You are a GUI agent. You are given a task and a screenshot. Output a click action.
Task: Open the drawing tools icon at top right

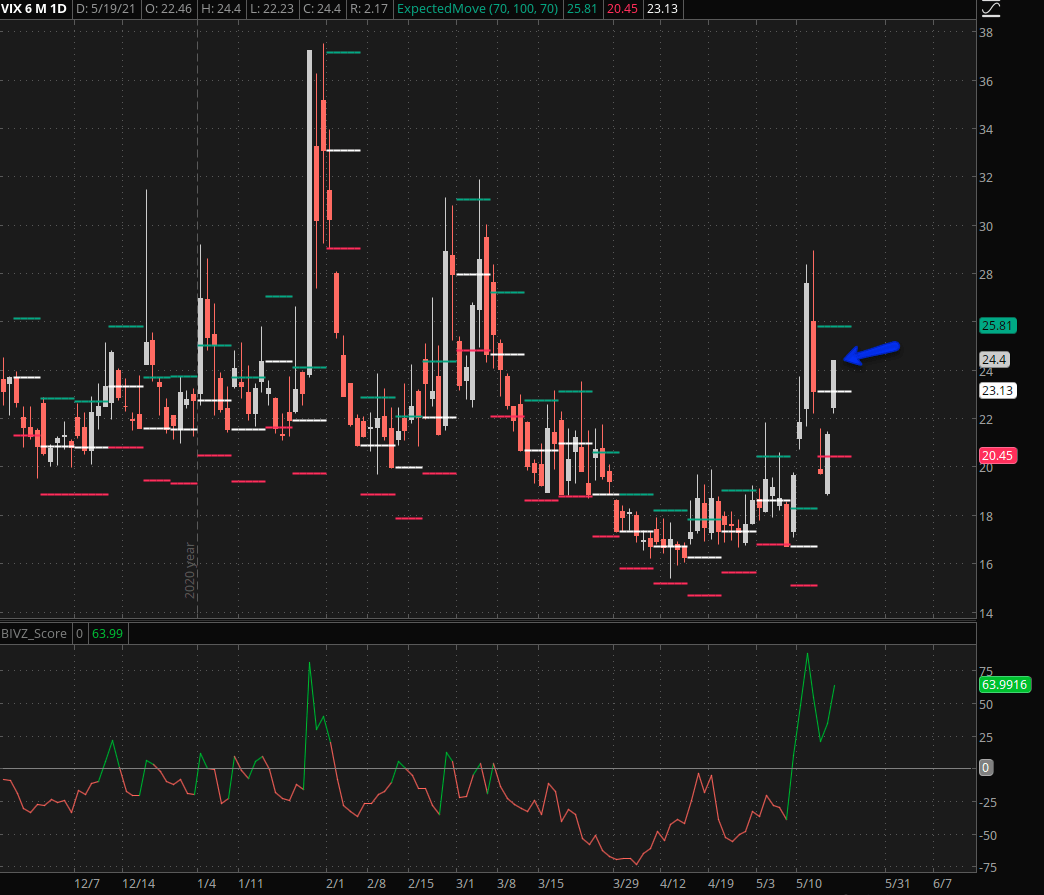[991, 9]
